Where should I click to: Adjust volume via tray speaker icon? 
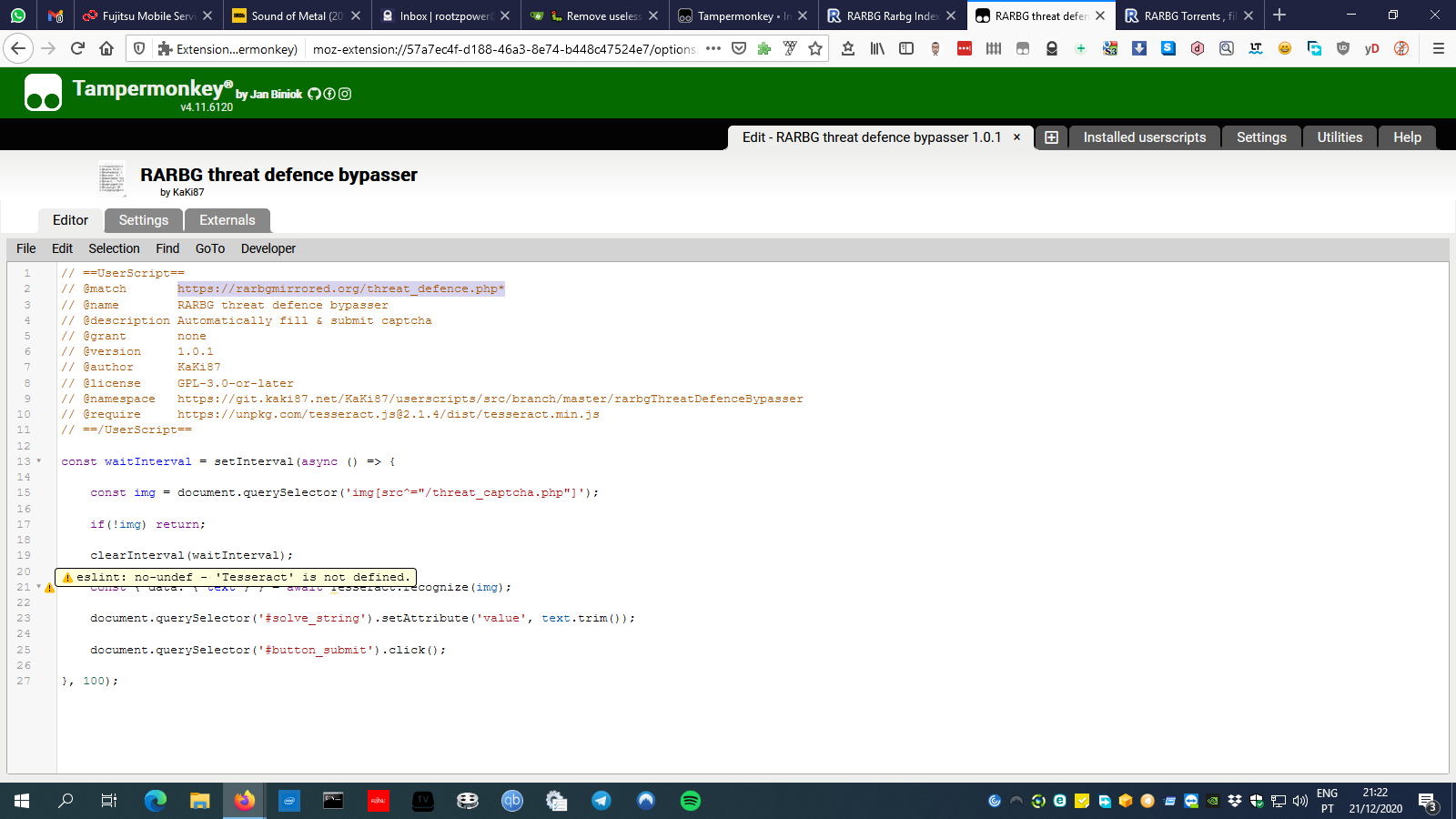(x=1300, y=801)
